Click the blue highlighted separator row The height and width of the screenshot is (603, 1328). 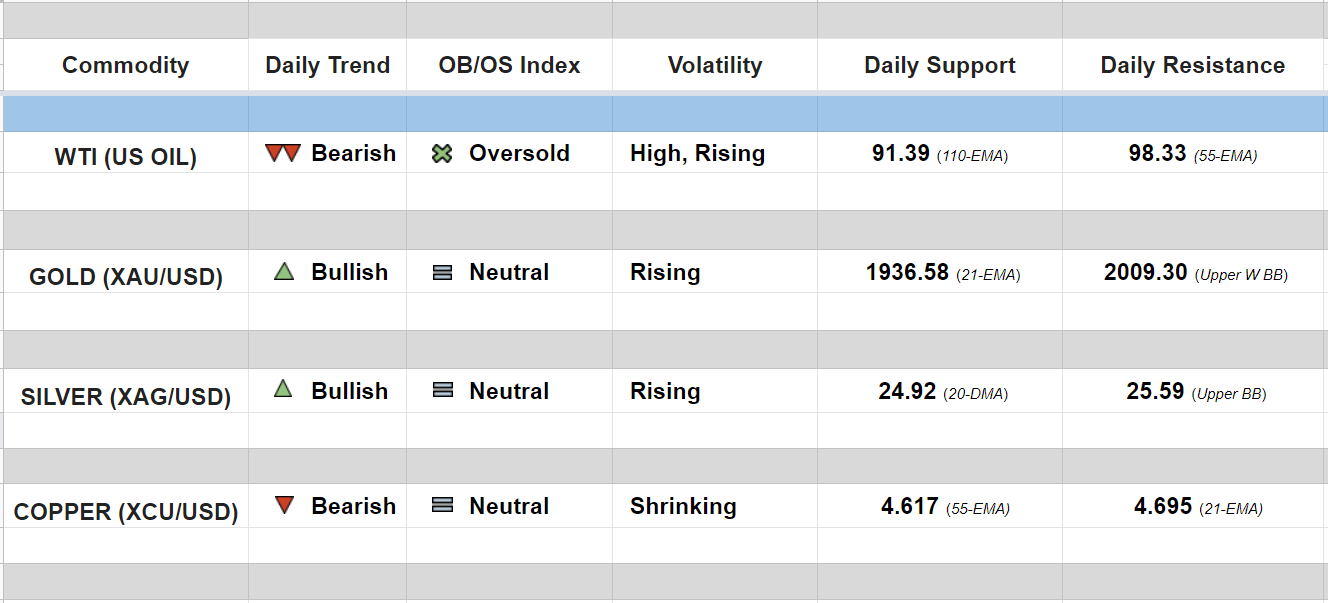pyautogui.click(x=664, y=114)
